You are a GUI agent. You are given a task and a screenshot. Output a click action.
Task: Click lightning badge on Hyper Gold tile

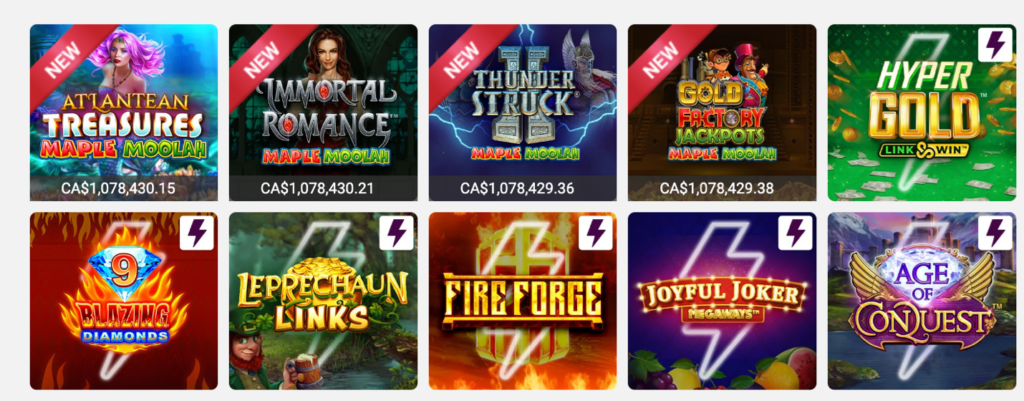995,45
